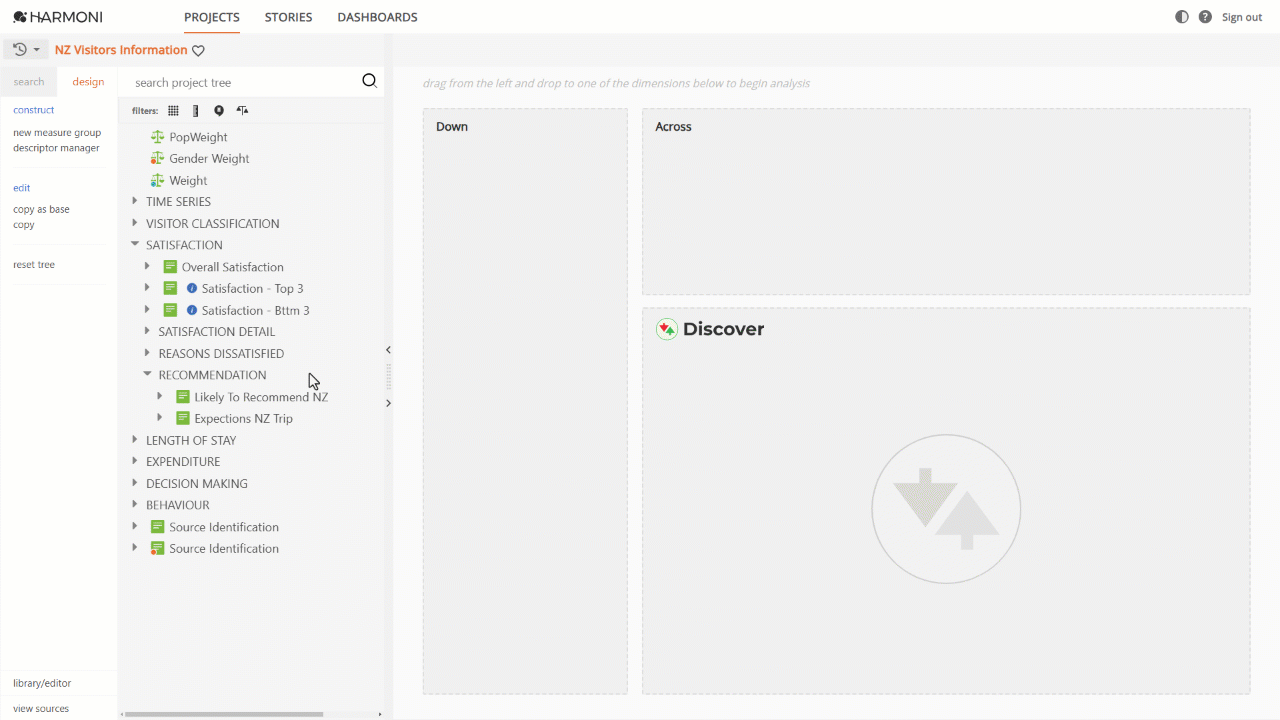Click the Overall Satisfaction green icon
Screen dimensions: 1280x720
[170, 267]
